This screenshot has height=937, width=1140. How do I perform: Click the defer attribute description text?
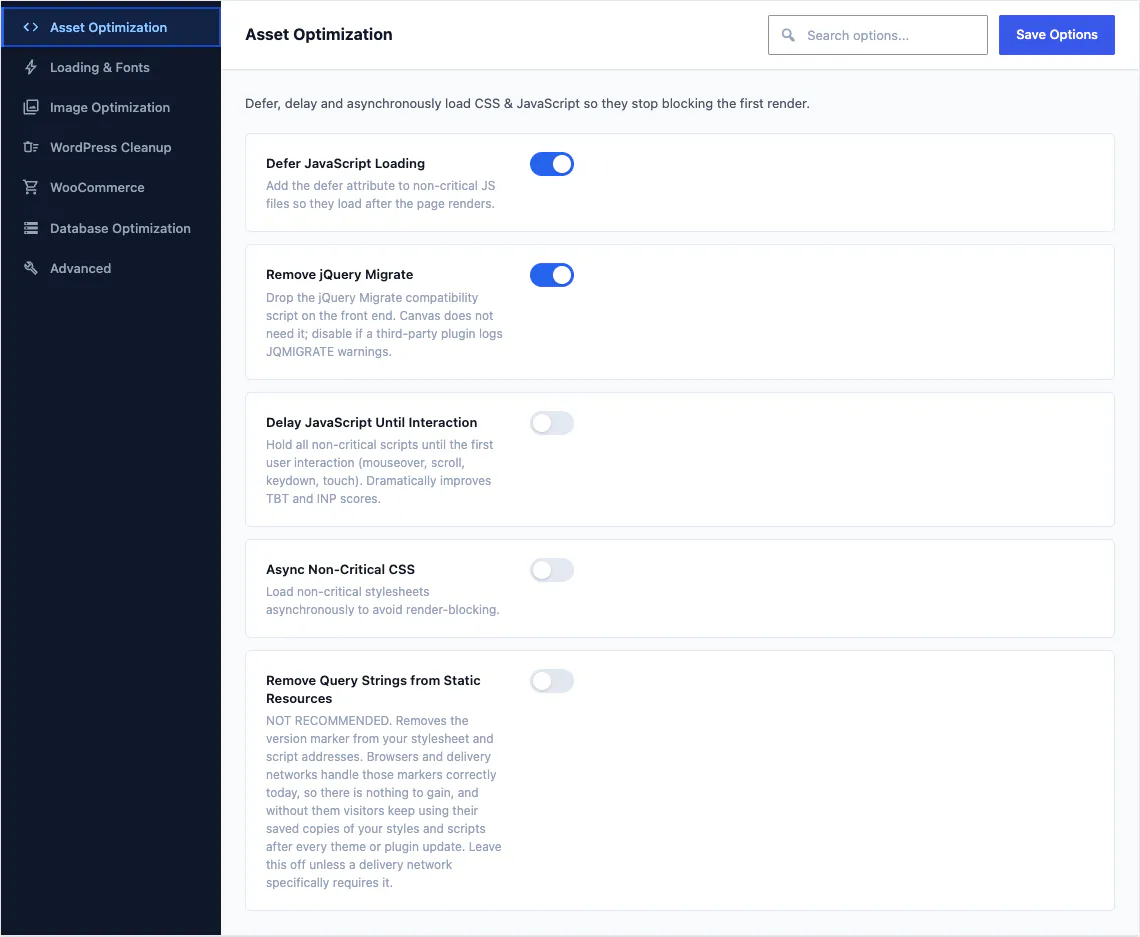tap(380, 195)
